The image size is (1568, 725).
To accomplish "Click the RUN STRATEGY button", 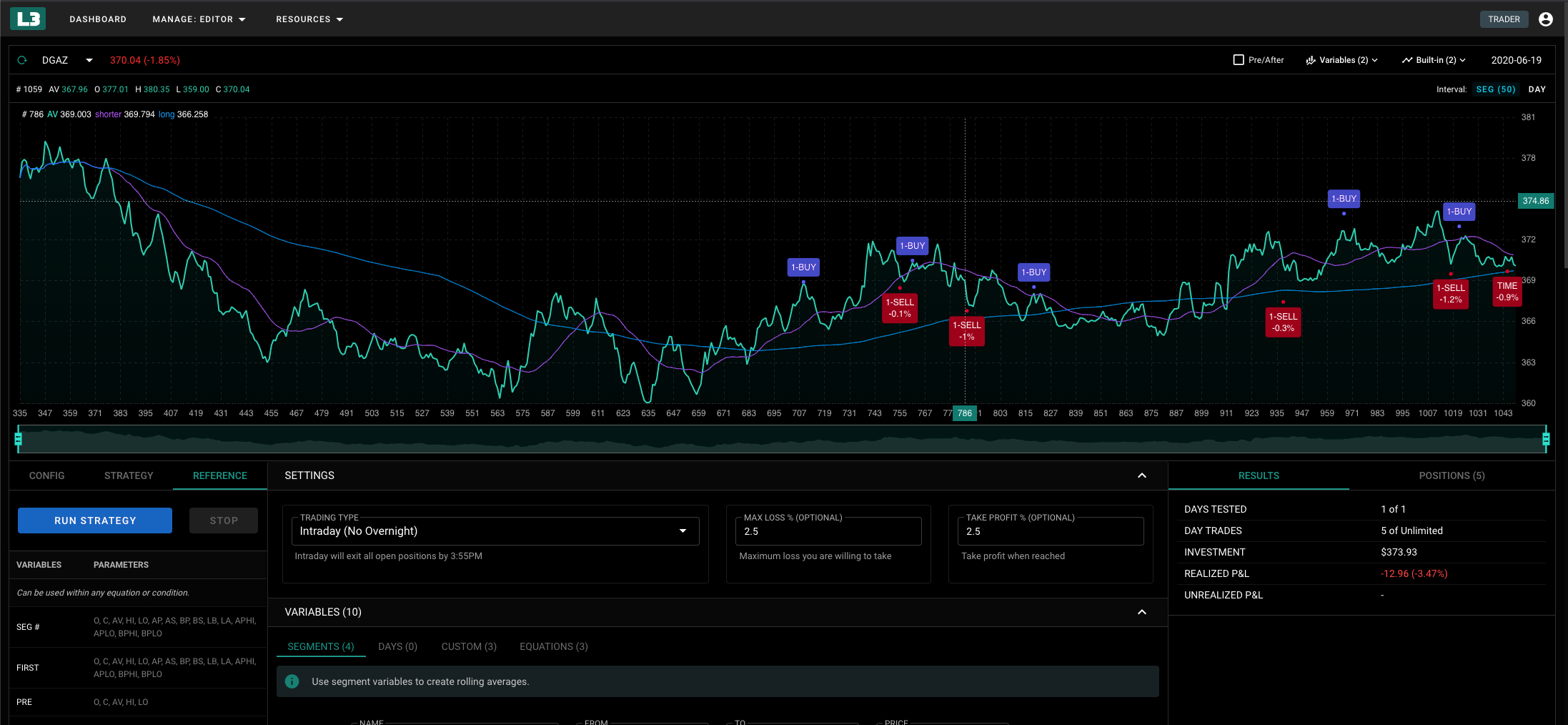I will 94,520.
